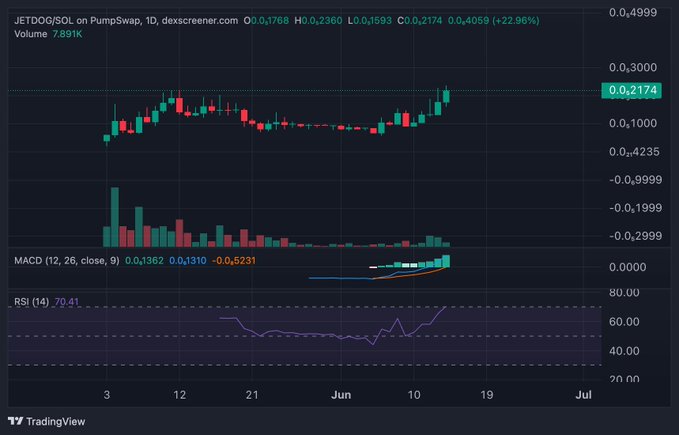The height and width of the screenshot is (435, 679).
Task: Click the Jun label on time axis
Action: [x=341, y=395]
